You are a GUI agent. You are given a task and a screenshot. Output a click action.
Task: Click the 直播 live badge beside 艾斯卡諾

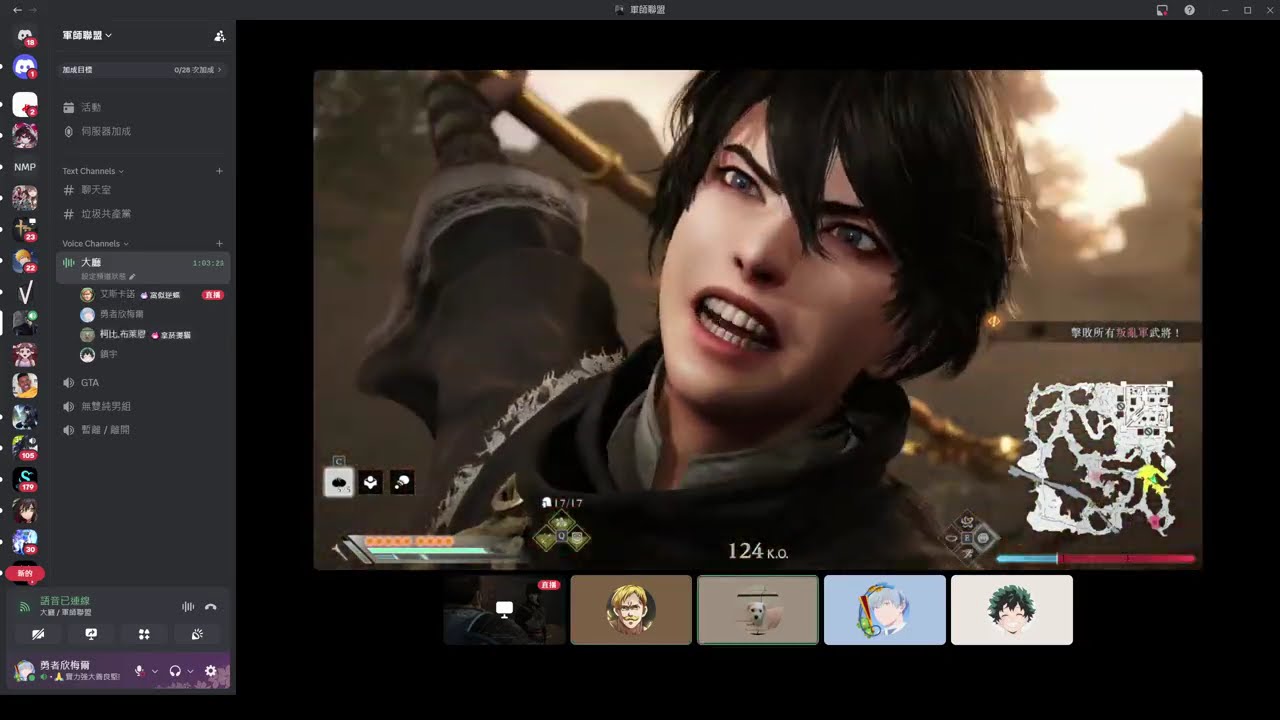[x=213, y=295]
